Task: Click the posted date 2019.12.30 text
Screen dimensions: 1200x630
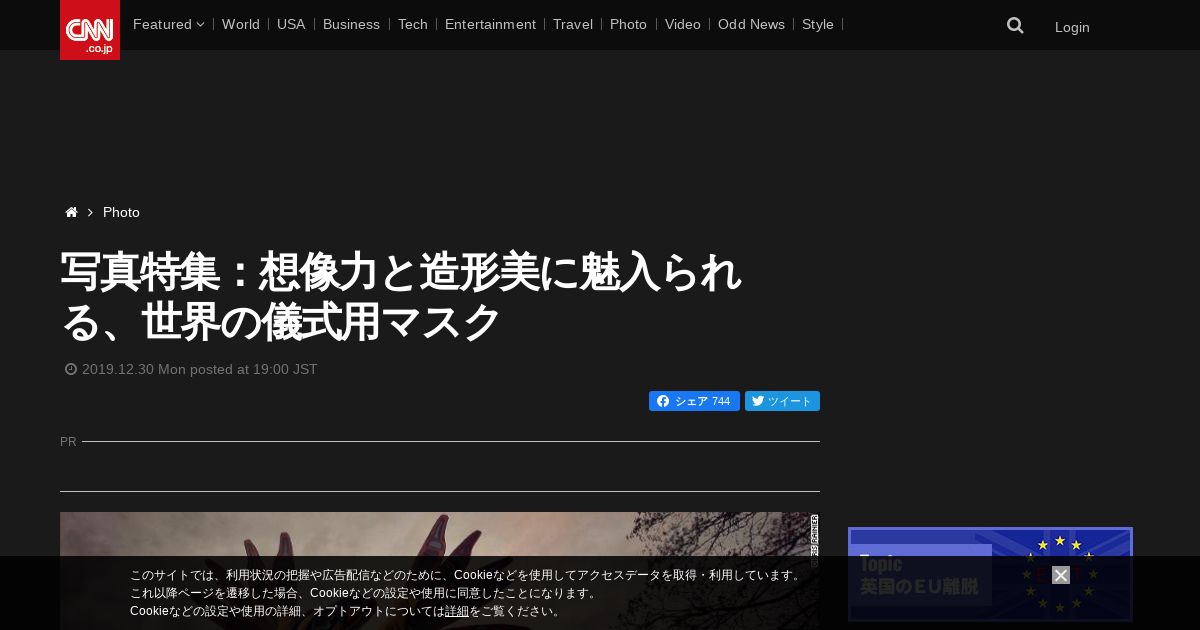Action: (199, 369)
